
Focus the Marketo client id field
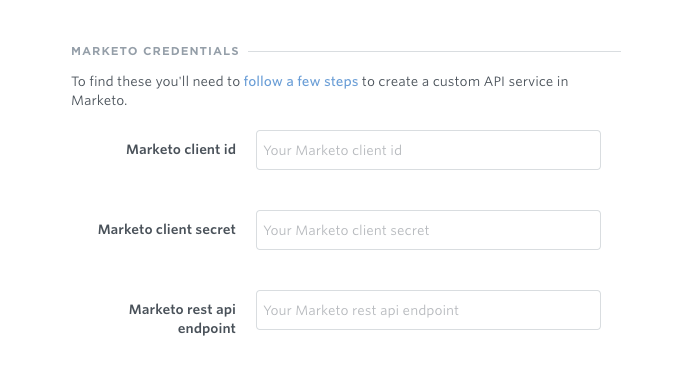pos(428,150)
